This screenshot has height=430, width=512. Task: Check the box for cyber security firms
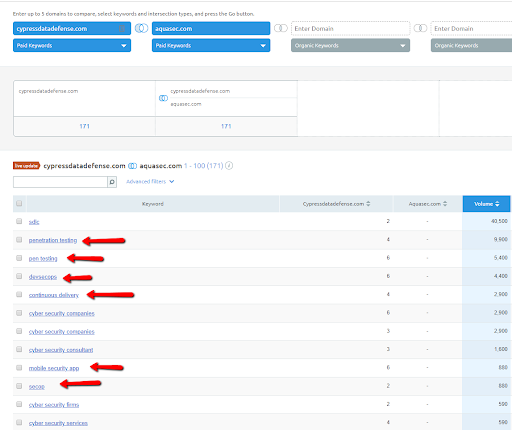pos(19,404)
